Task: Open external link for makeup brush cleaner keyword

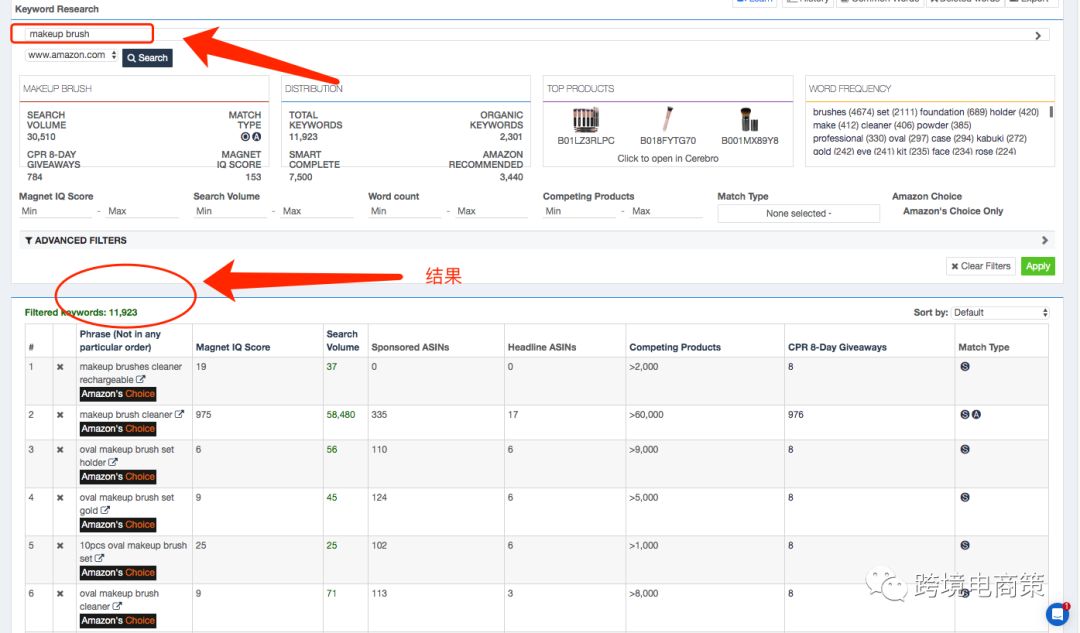Action: point(179,414)
